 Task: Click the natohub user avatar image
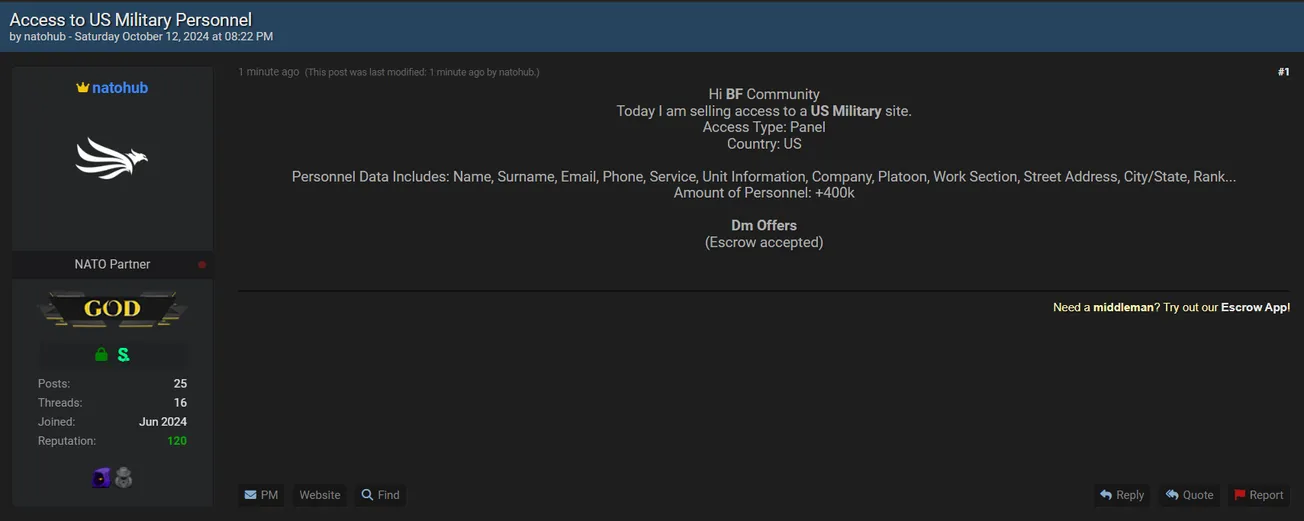112,158
